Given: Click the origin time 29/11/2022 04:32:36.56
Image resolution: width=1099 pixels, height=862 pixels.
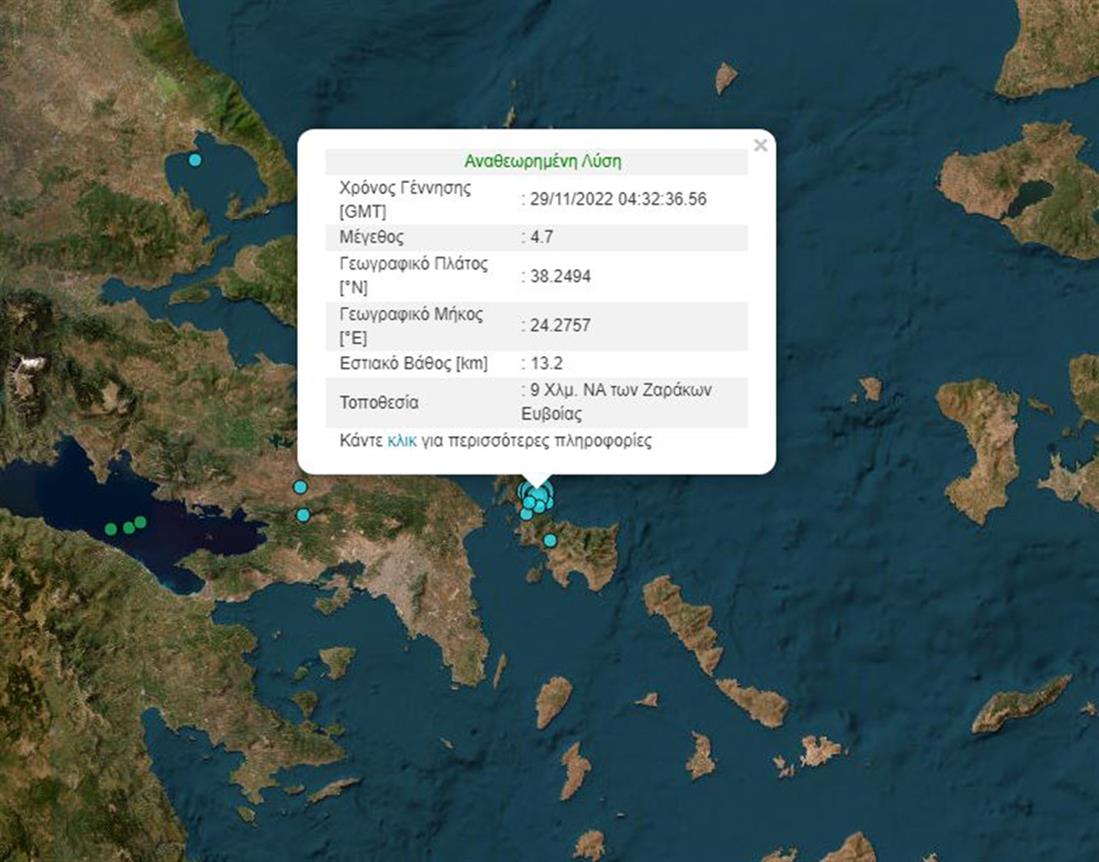Looking at the screenshot, I should [616, 199].
